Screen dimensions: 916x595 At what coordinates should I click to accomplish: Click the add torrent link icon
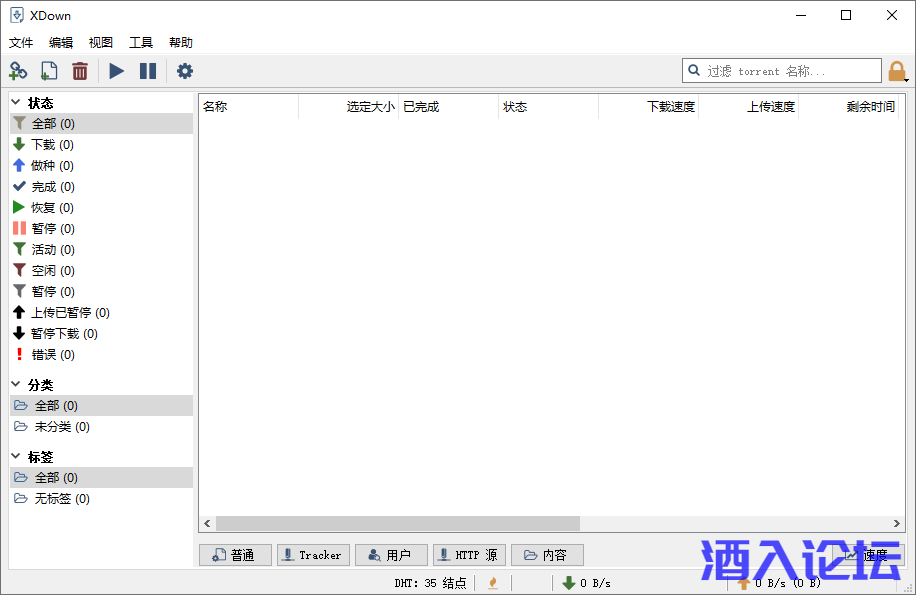tap(18, 71)
